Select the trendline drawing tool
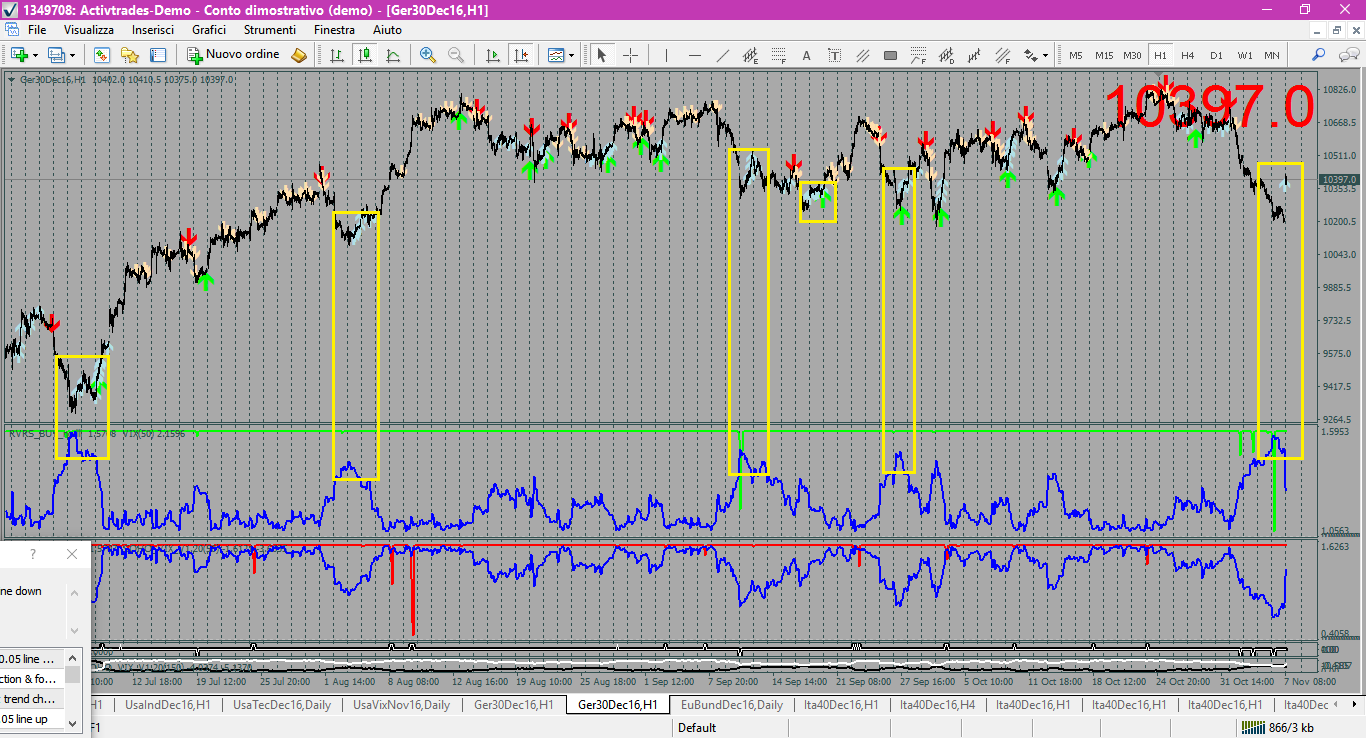Viewport: 1366px width, 738px height. [x=723, y=55]
